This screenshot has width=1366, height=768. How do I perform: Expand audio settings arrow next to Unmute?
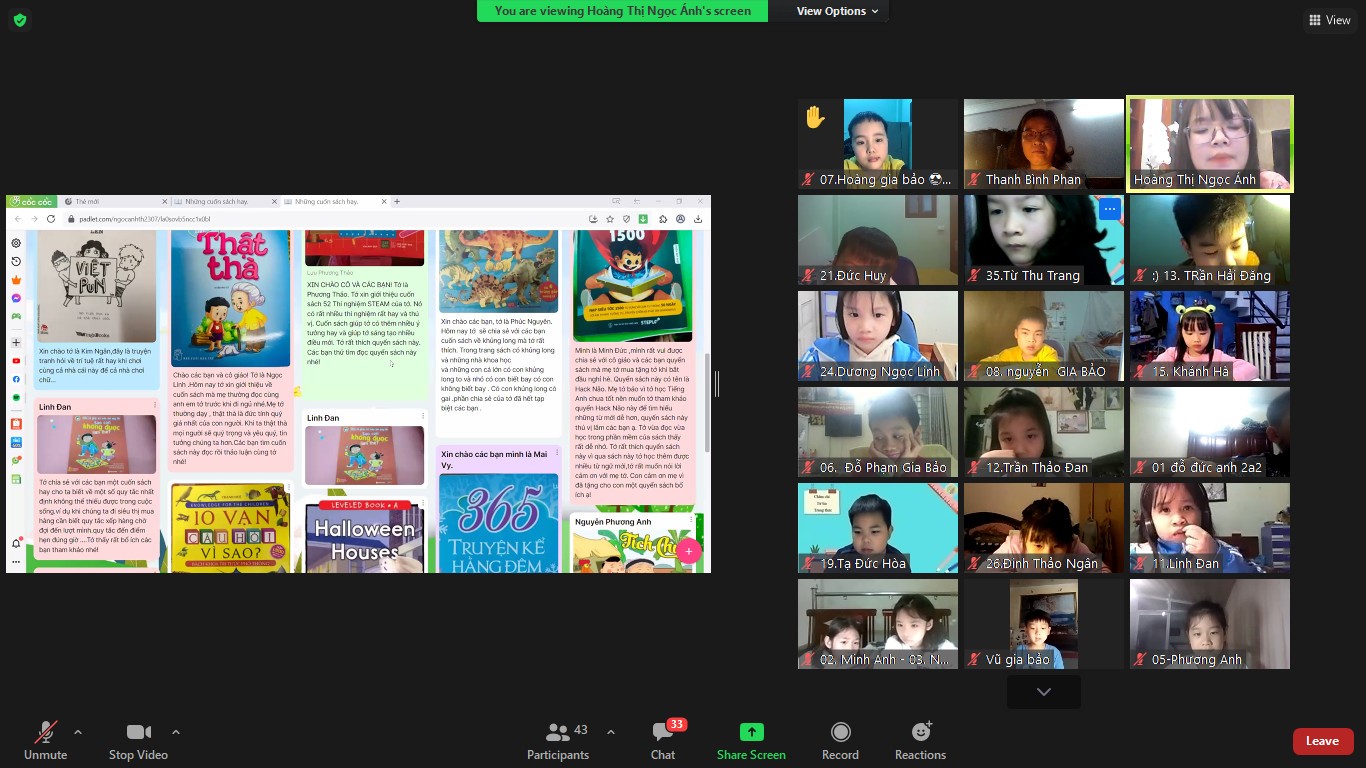click(78, 731)
